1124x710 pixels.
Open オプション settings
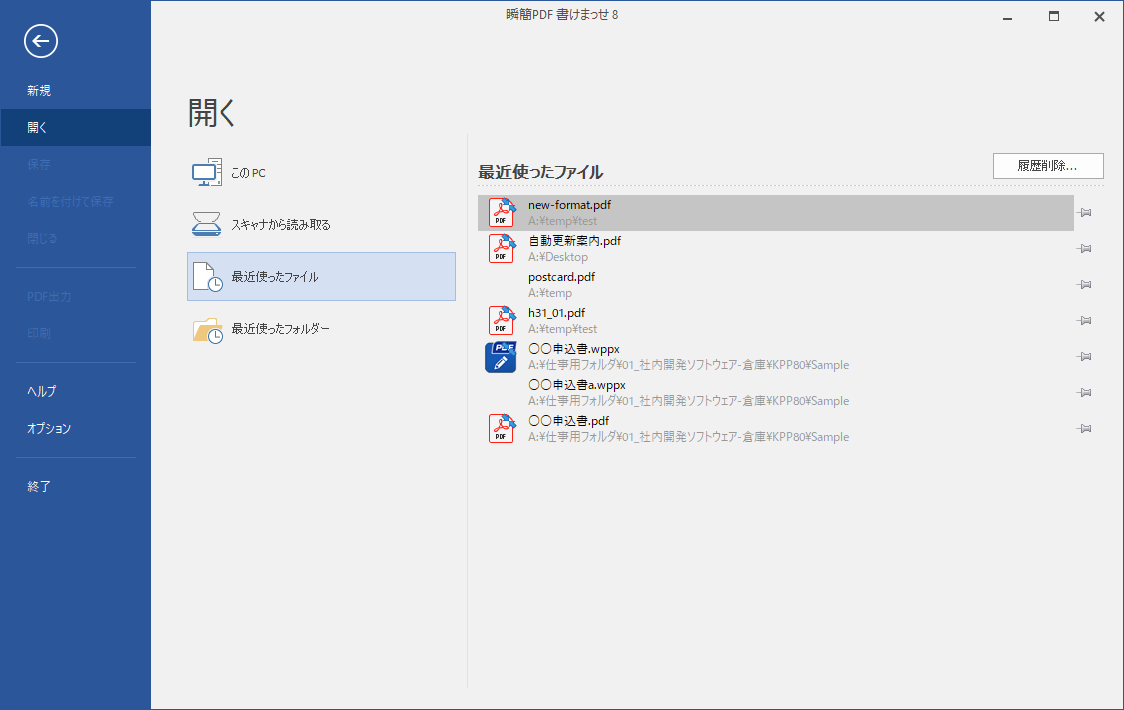[x=75, y=428]
